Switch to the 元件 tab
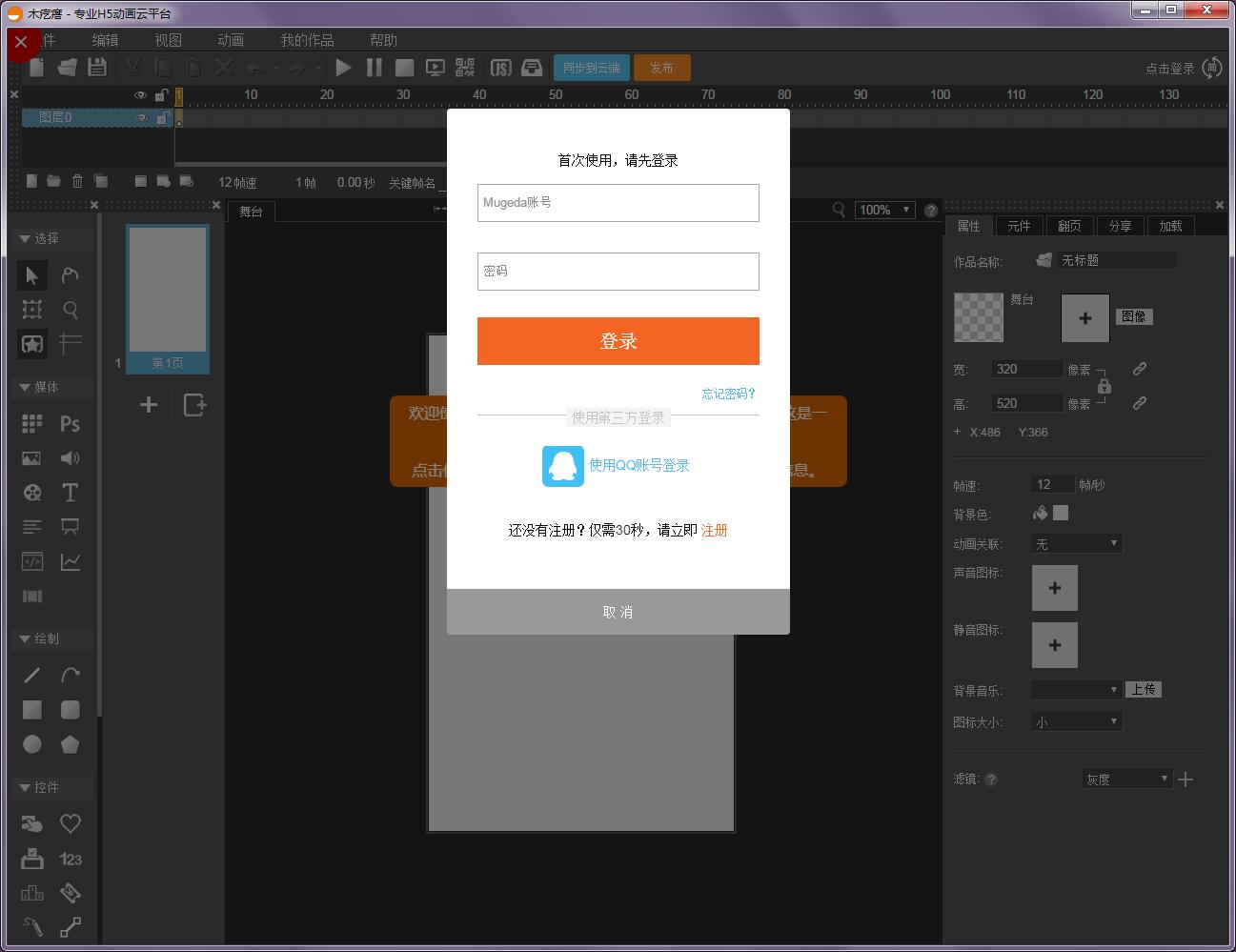 pyautogui.click(x=1019, y=226)
